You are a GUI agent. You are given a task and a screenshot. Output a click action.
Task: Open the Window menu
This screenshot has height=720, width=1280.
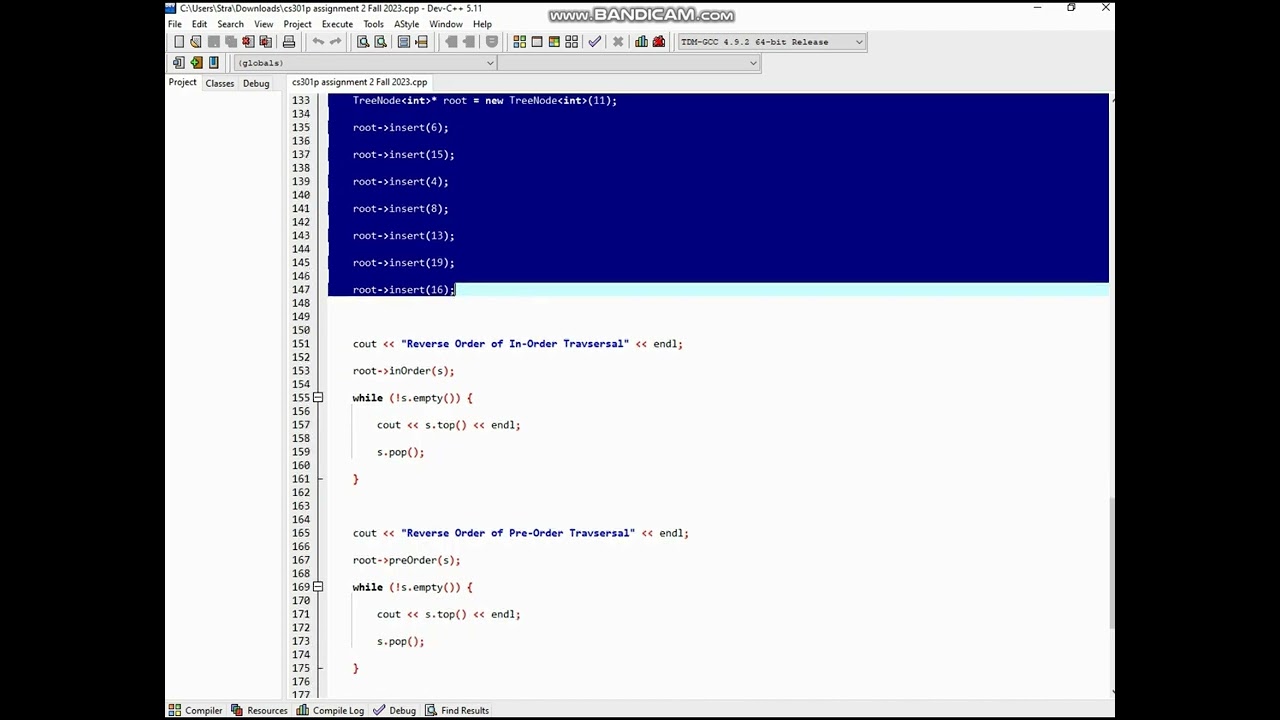coord(446,24)
